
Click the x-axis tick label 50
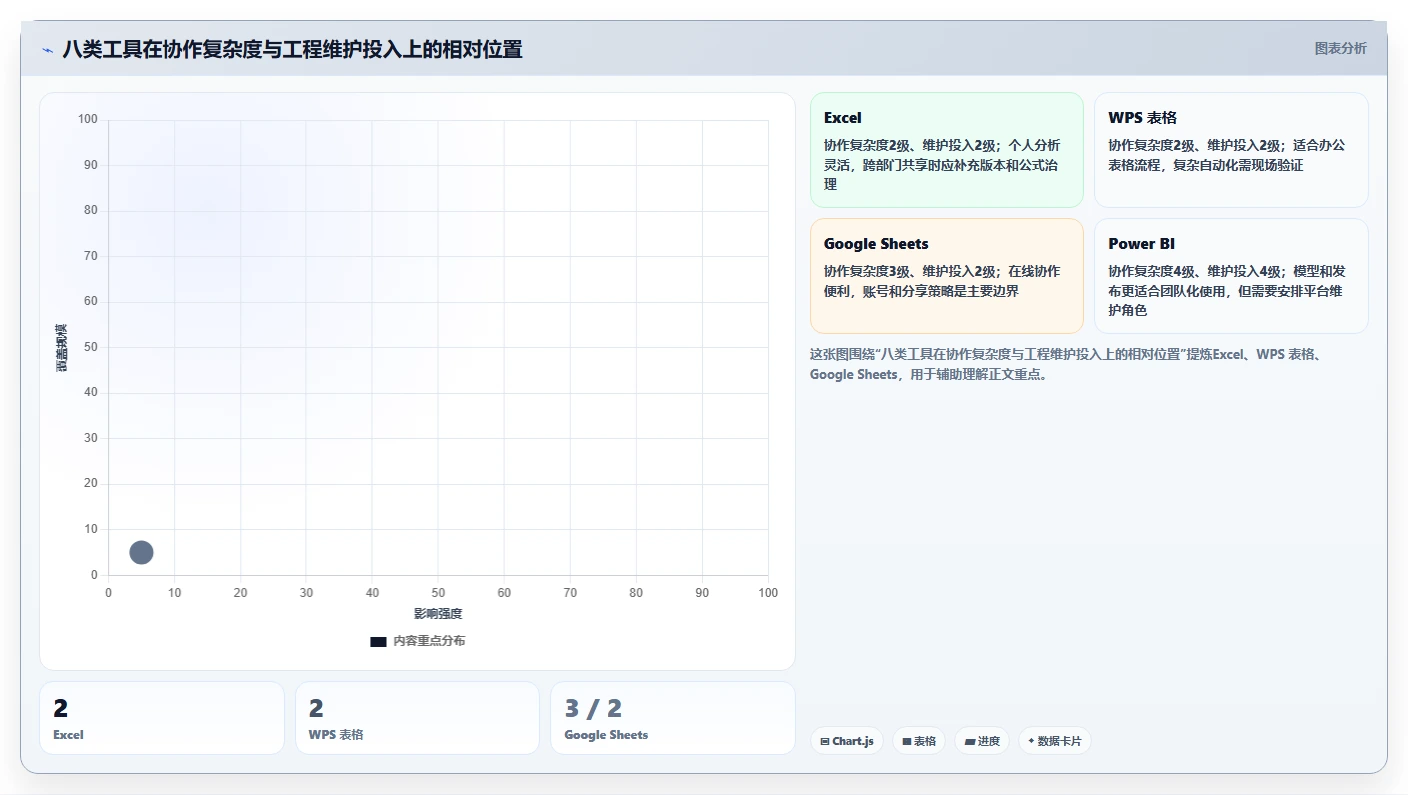point(438,593)
